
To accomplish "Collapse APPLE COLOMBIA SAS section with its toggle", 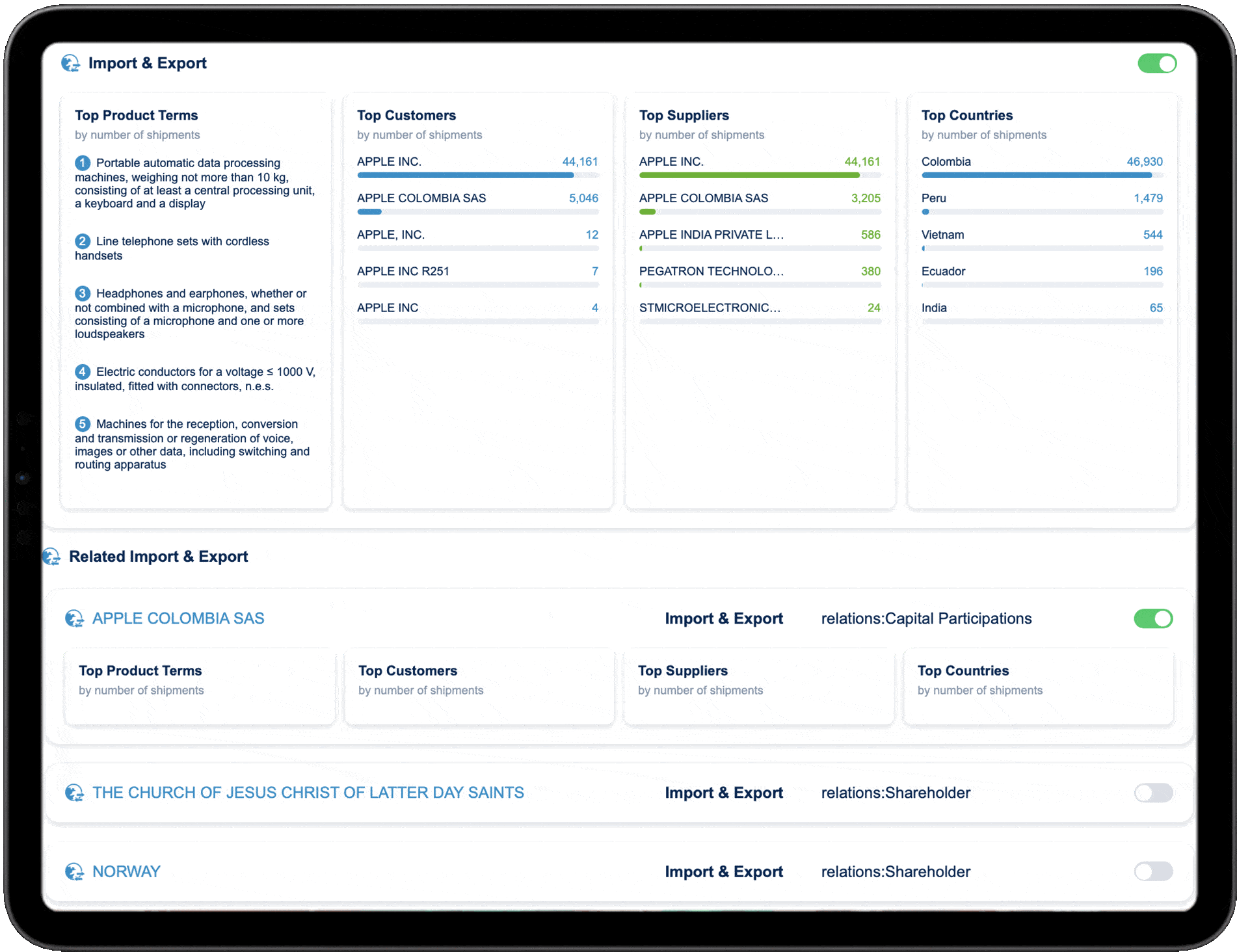I will tap(1153, 618).
